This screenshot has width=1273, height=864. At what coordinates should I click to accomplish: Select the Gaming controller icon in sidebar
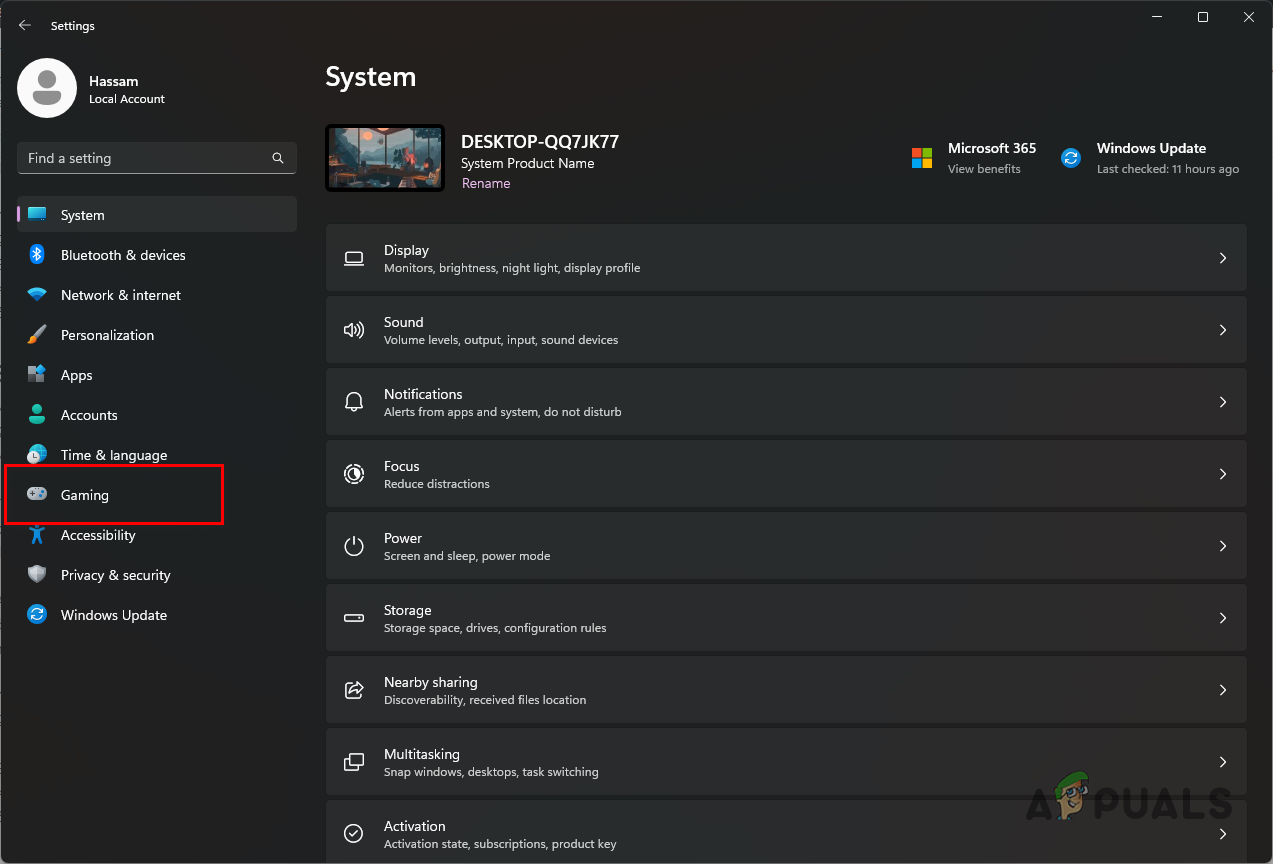[37, 494]
